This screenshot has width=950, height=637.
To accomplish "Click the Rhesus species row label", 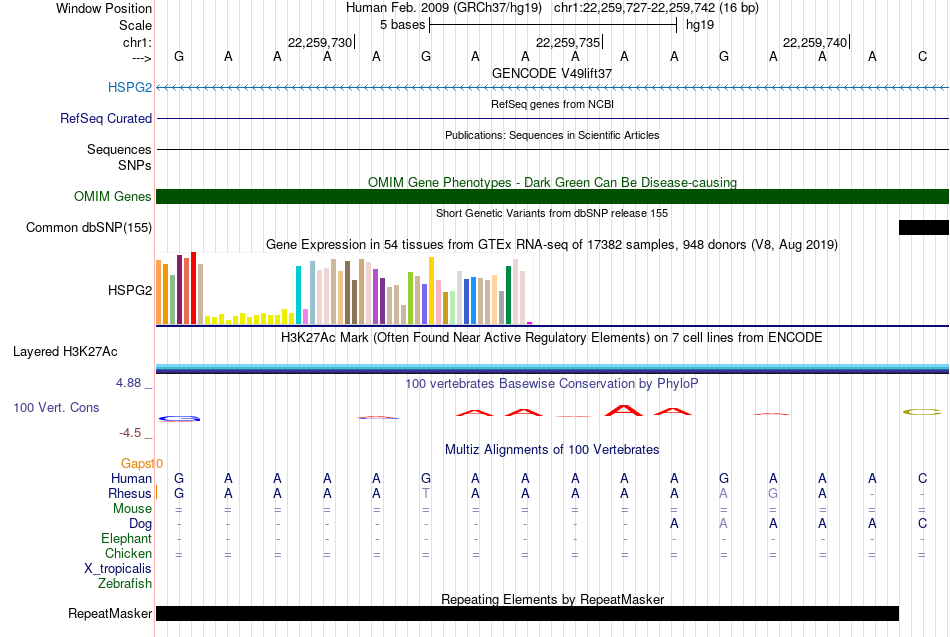I will (x=130, y=493).
